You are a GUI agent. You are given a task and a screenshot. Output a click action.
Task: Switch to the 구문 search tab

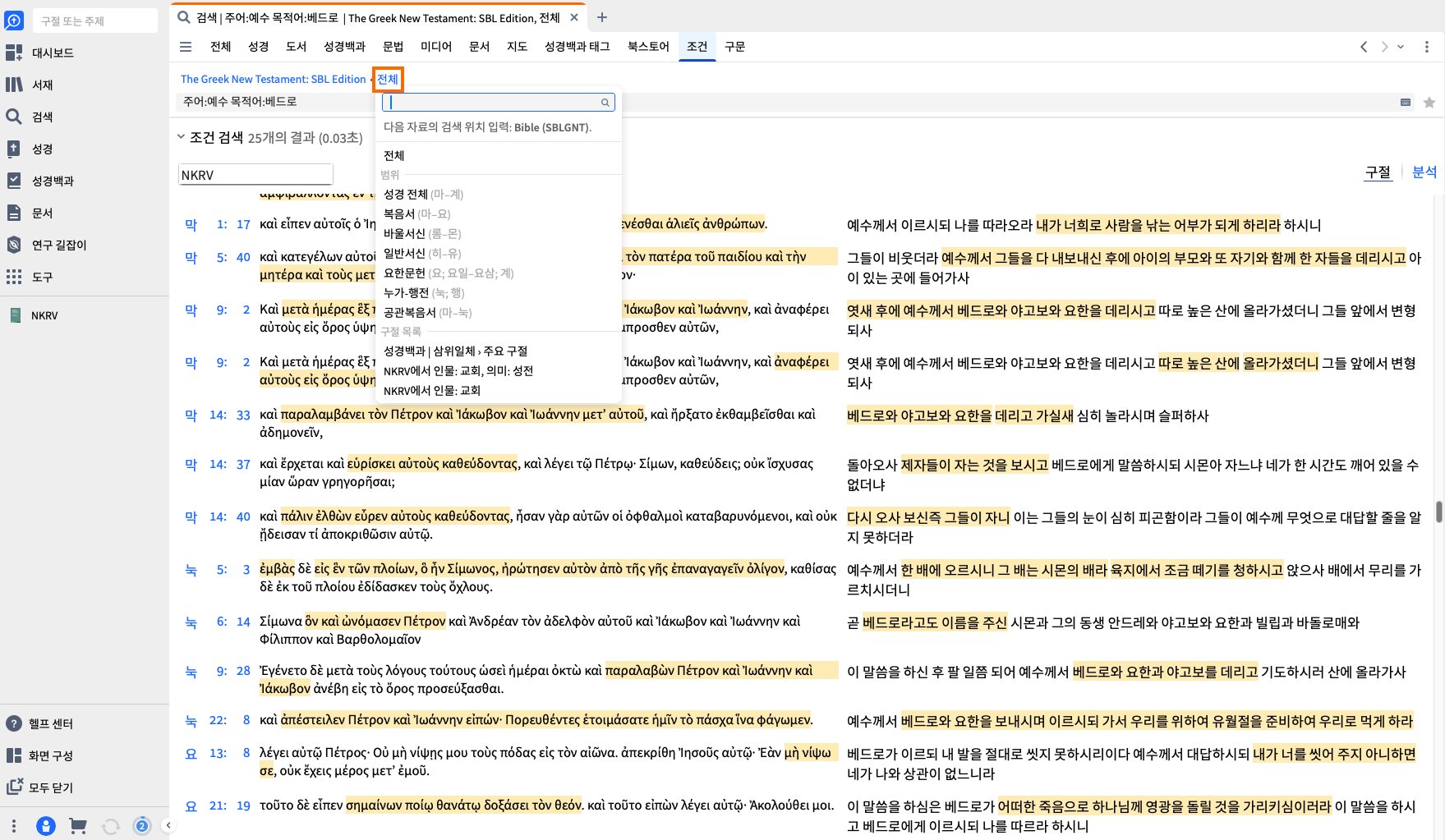(734, 47)
